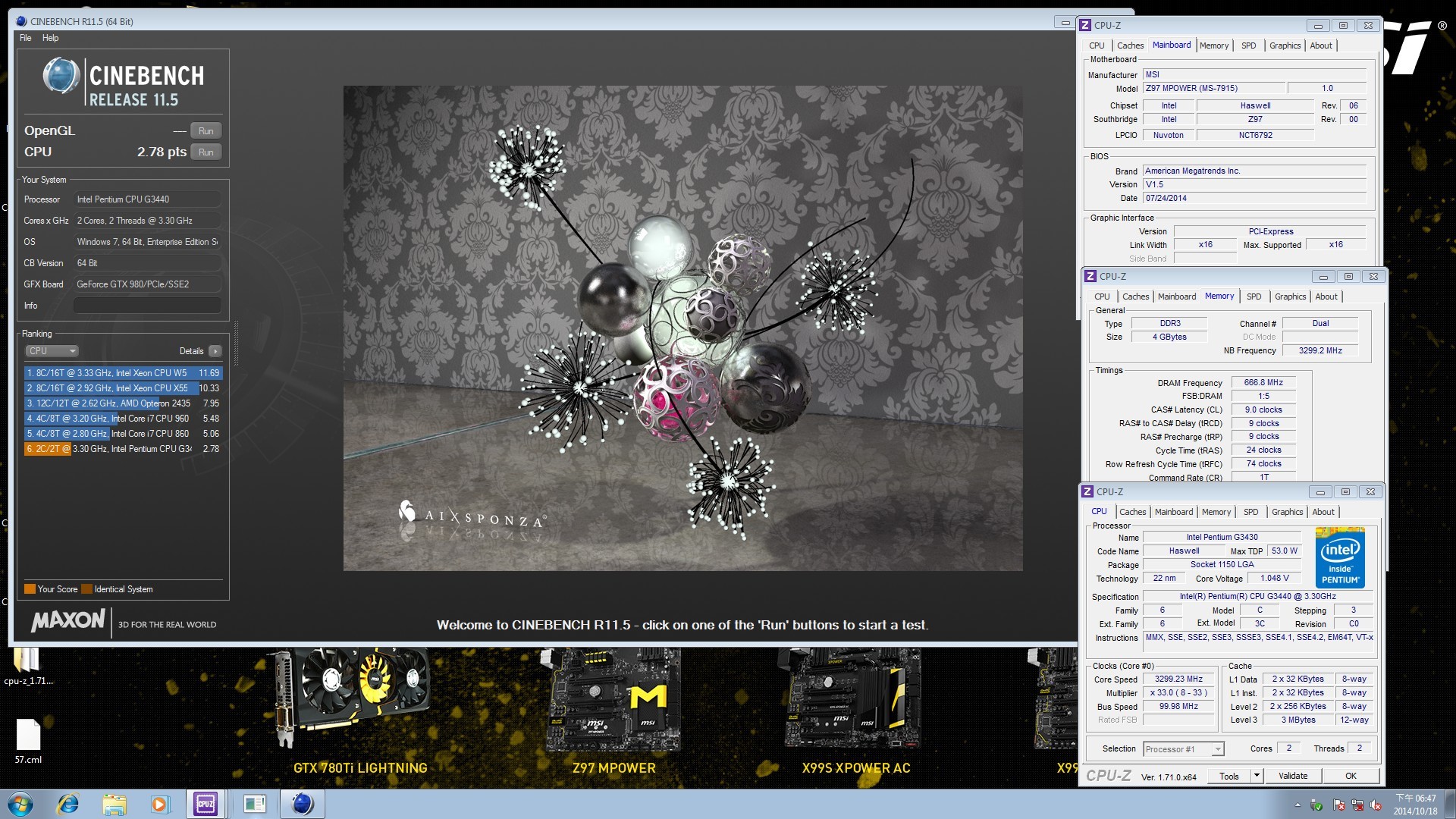The image size is (1456, 819).
Task: Open the About tab in the Memory CPU-Z window
Action: [x=1326, y=297]
